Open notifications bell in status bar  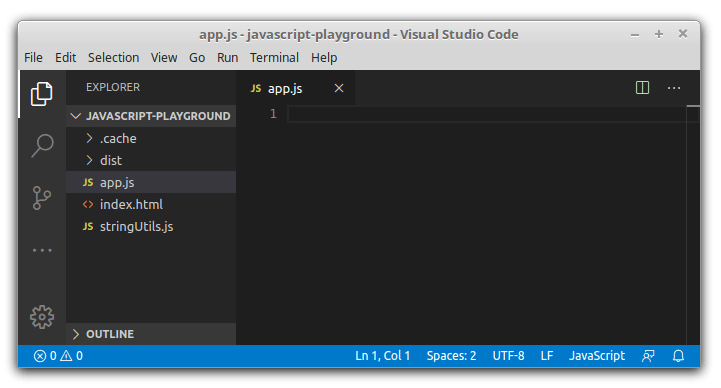pyautogui.click(x=678, y=356)
